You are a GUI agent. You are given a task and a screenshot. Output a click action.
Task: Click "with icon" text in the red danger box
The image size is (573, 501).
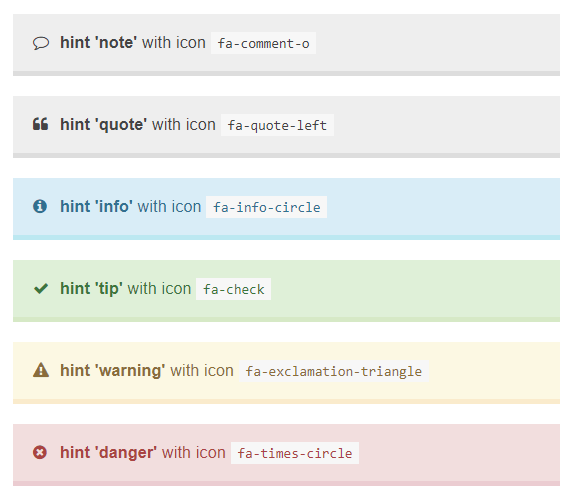click(x=194, y=452)
